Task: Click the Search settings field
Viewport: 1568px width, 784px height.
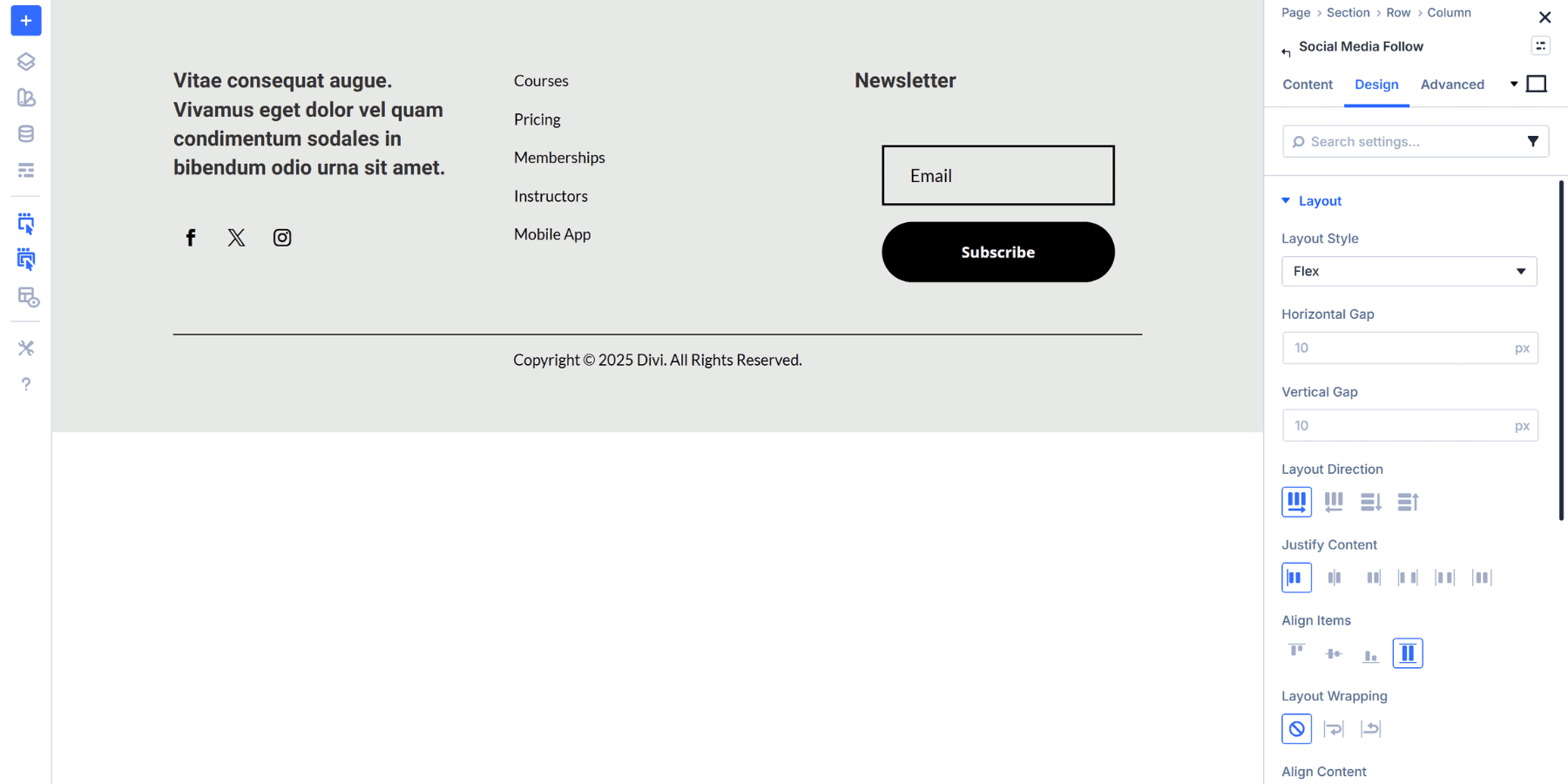Action: tap(1394, 141)
